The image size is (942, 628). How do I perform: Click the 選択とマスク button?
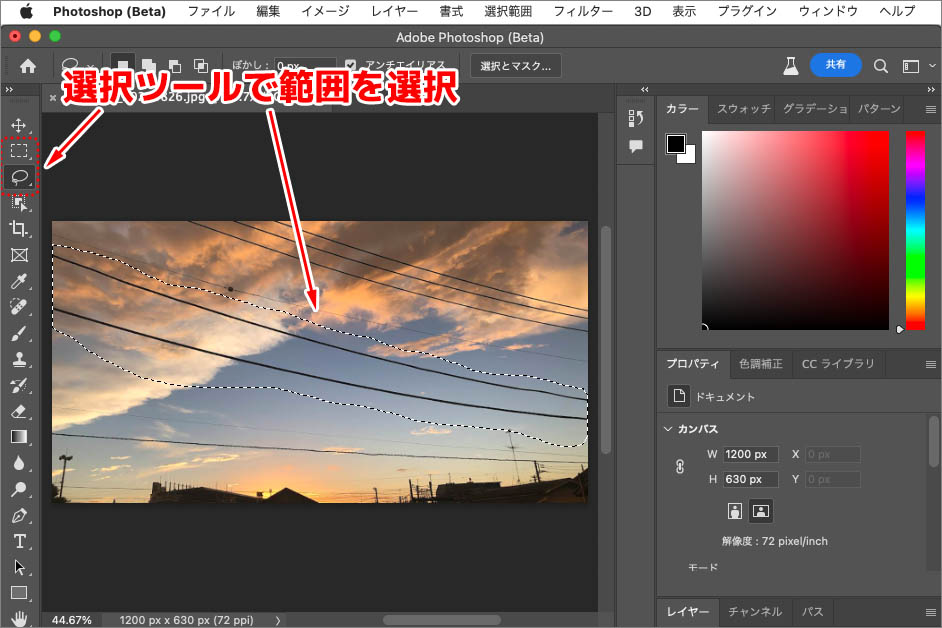click(x=516, y=66)
